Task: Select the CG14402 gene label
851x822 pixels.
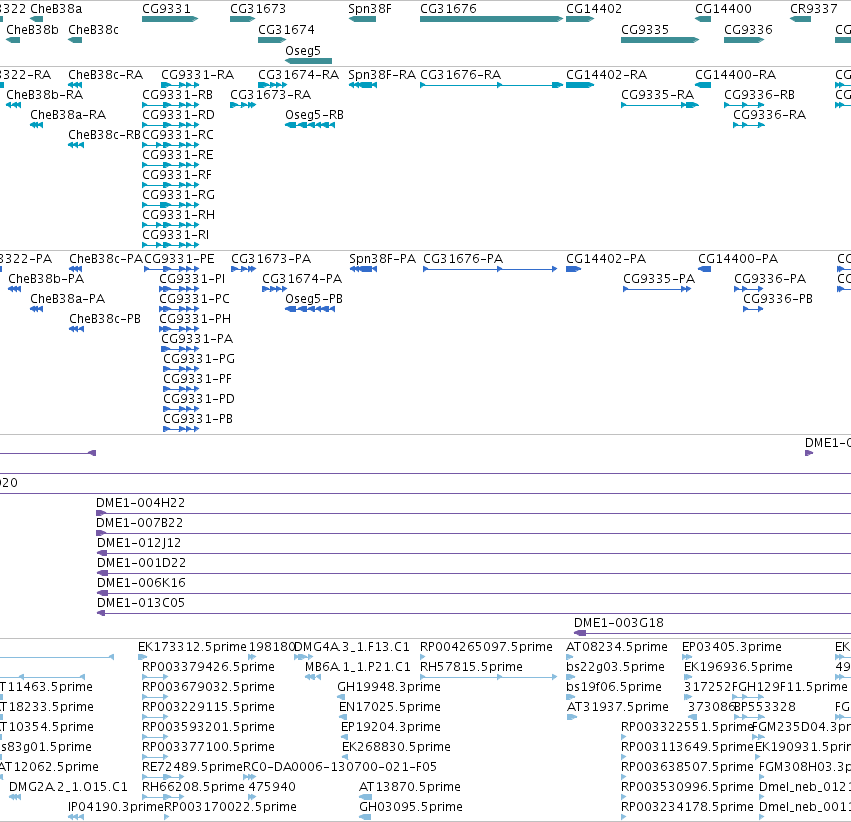Action: (594, 9)
